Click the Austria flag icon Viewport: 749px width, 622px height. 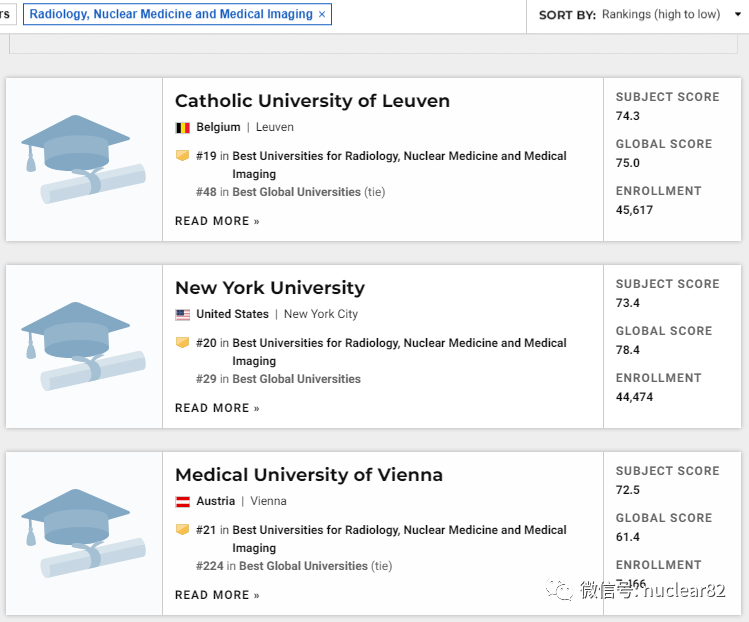coord(183,502)
